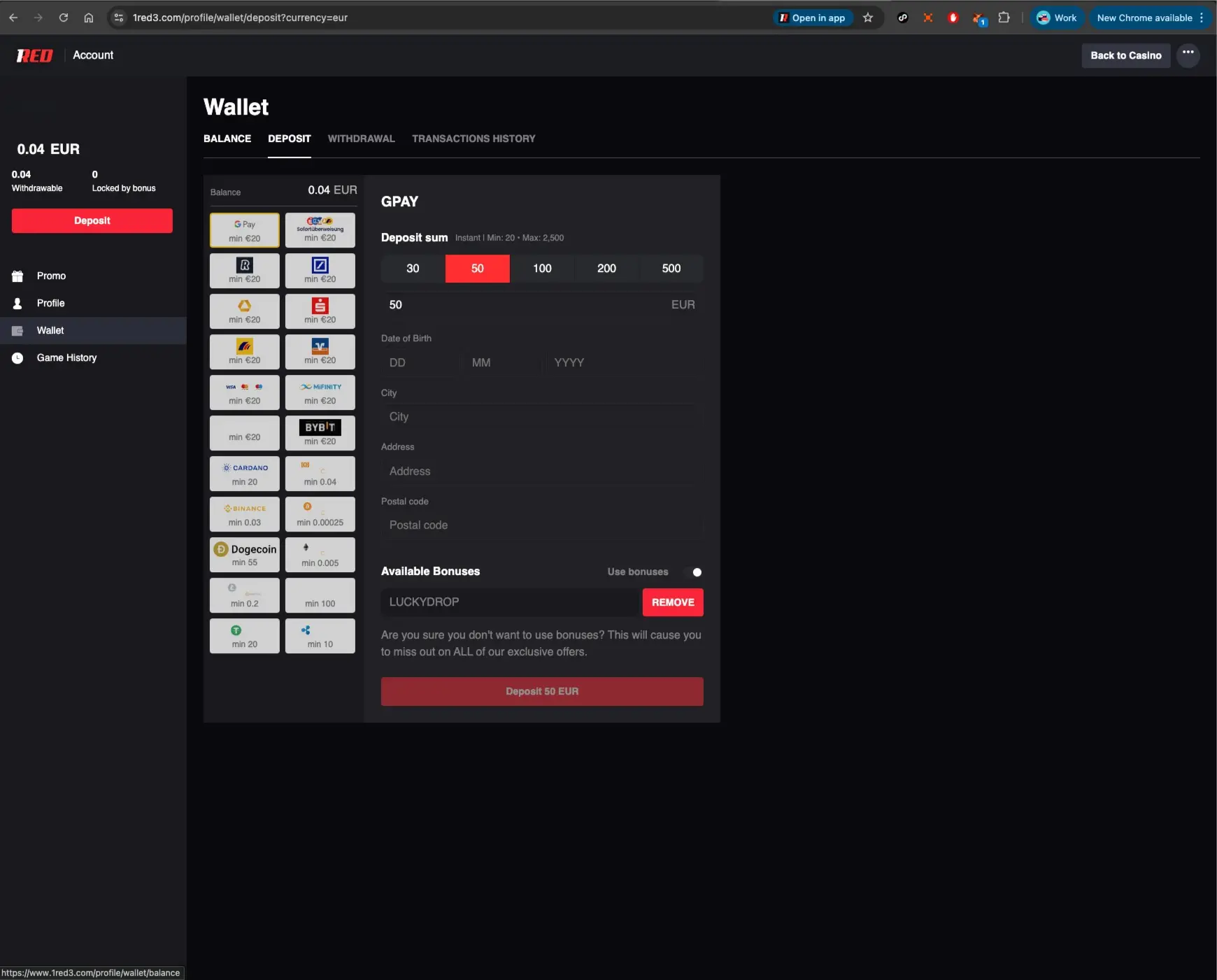Viewport: 1217px width, 980px height.
Task: Go Back to Casino
Action: click(x=1125, y=55)
